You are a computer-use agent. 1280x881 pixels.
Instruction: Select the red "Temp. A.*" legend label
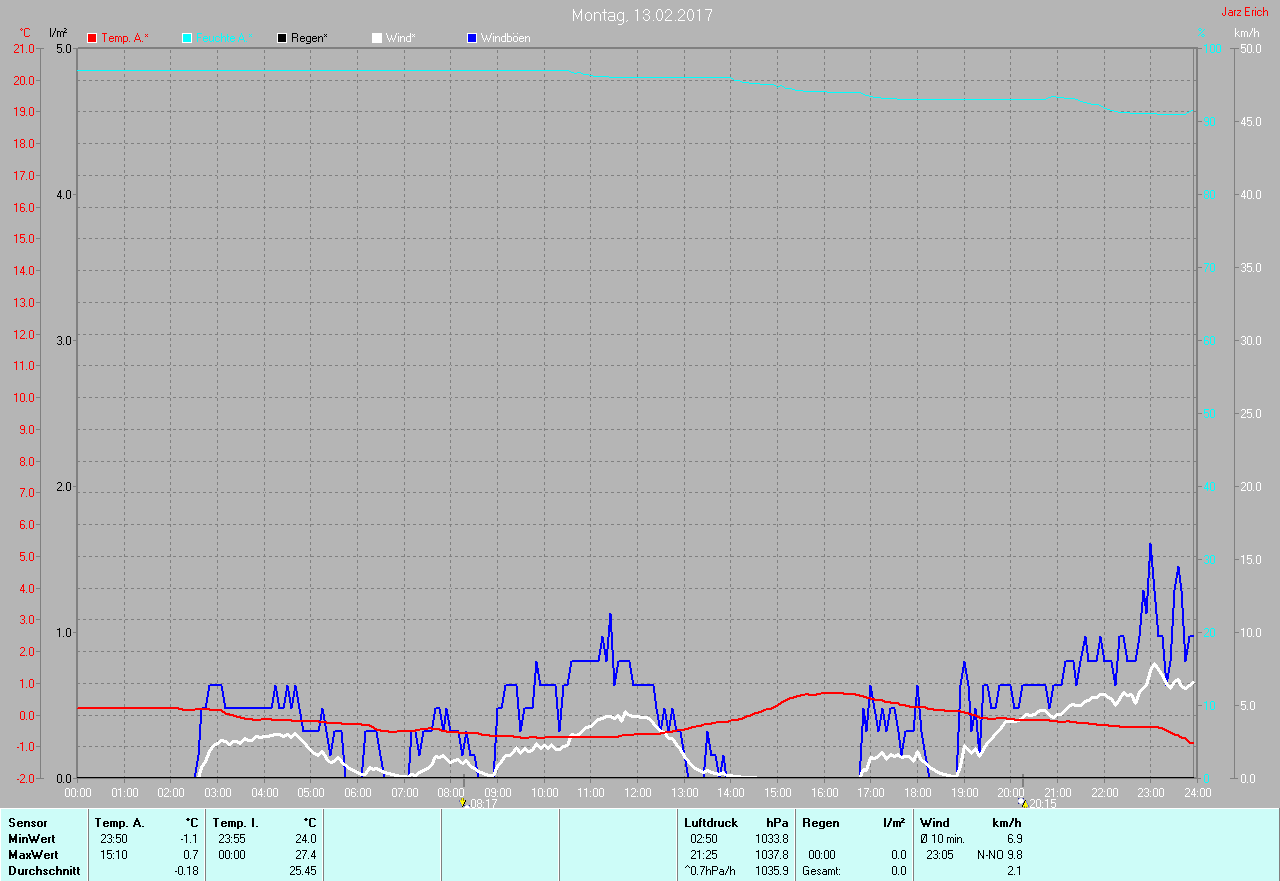pyautogui.click(x=125, y=38)
